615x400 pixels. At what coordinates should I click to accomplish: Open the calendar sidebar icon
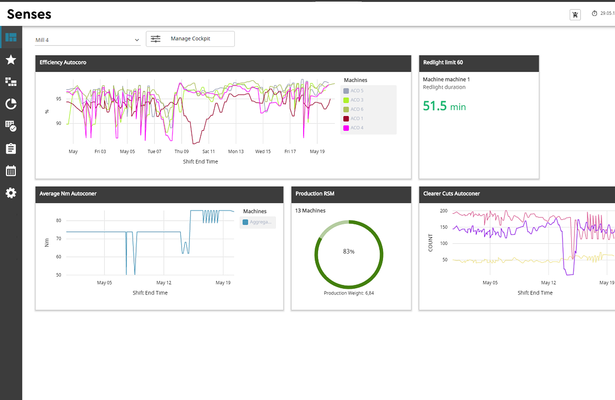11,171
